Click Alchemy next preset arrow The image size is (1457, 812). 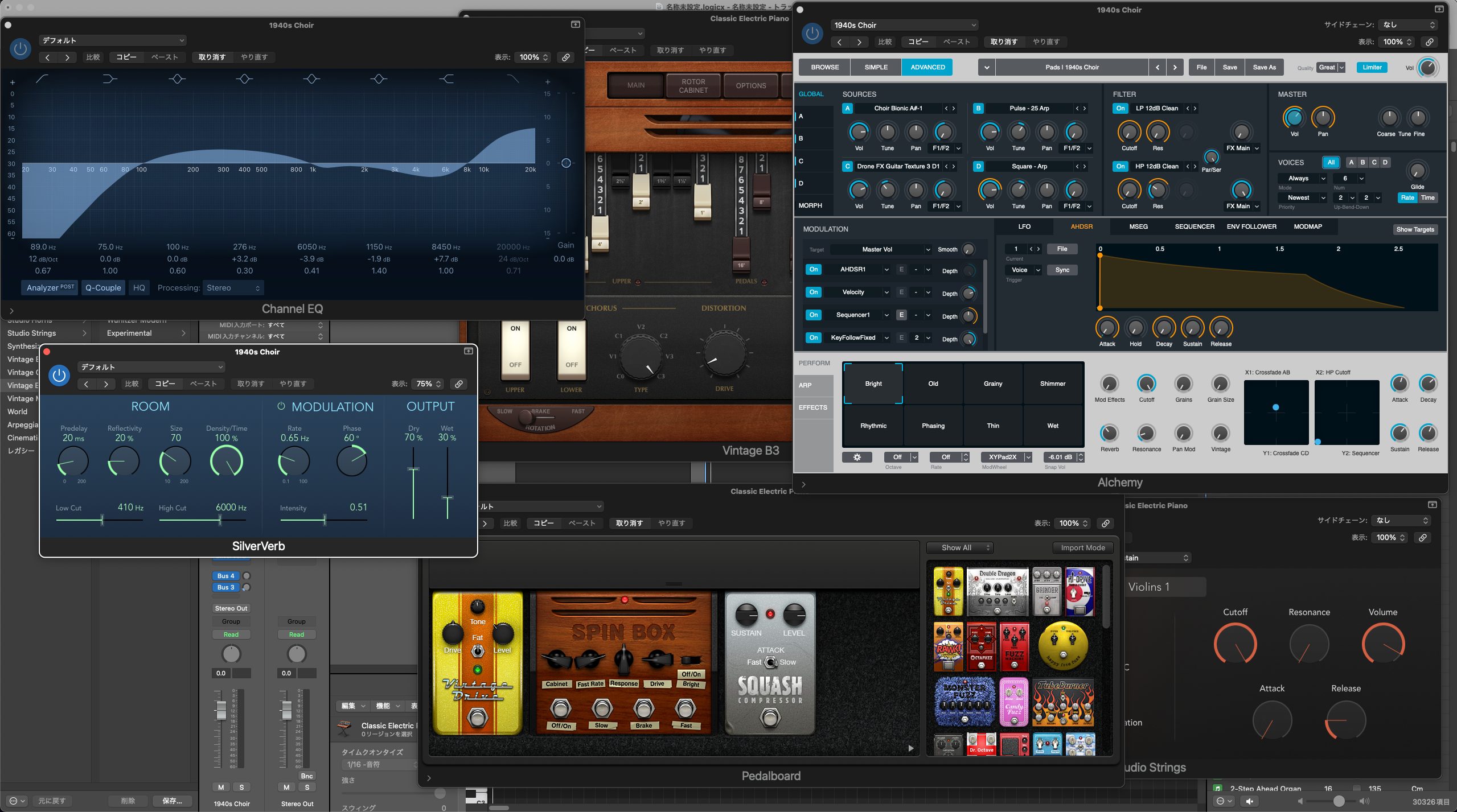1174,67
